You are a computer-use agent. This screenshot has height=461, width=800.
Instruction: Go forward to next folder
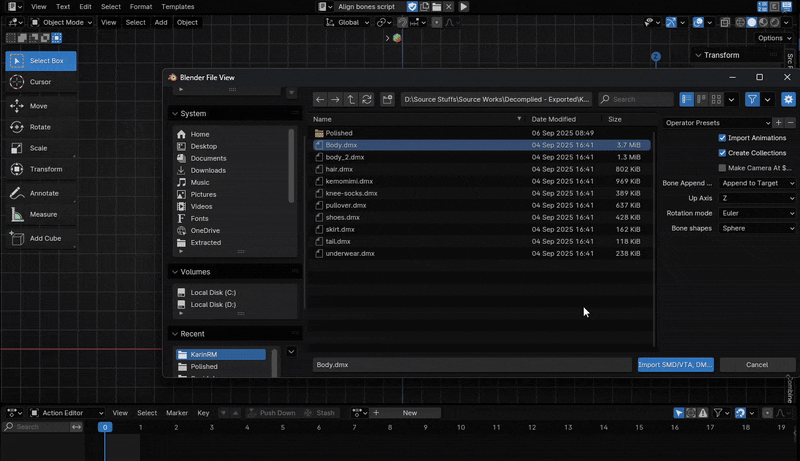tap(335, 99)
